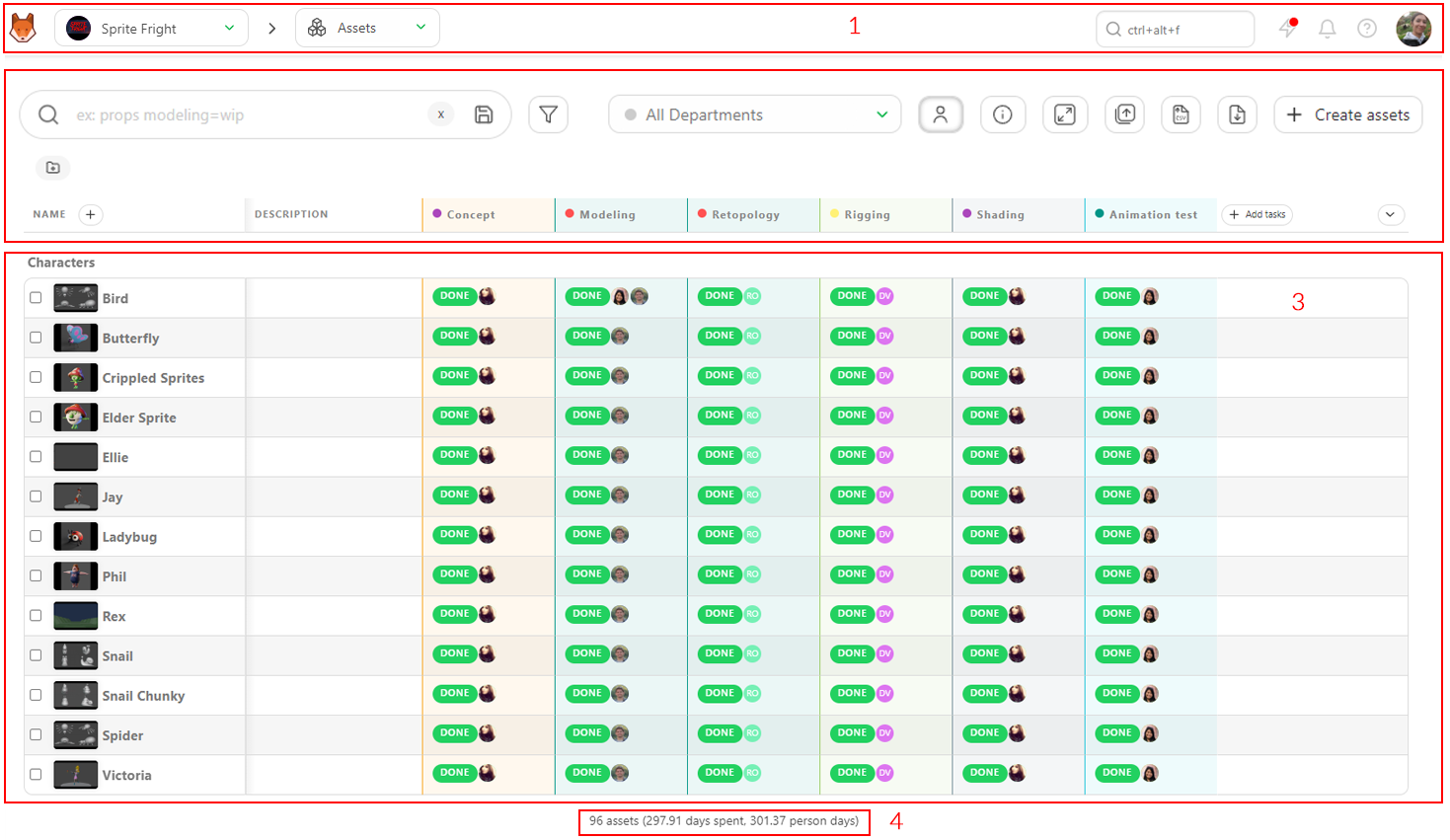Tick the Jay asset checkbox
Screen dimensions: 1450x840
tap(36, 496)
